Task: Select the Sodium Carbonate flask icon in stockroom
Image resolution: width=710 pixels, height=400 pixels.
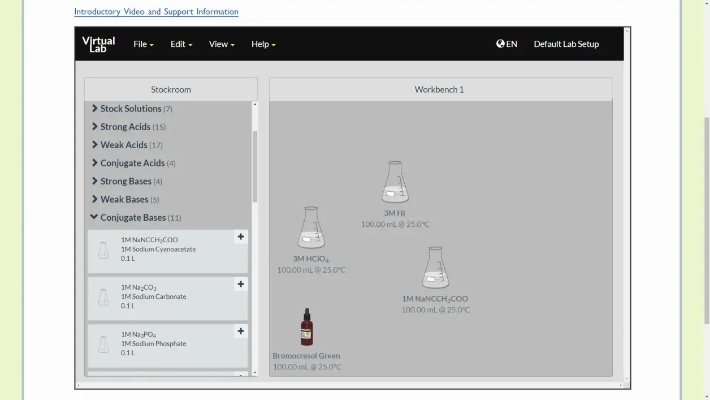Action: pyautogui.click(x=103, y=297)
